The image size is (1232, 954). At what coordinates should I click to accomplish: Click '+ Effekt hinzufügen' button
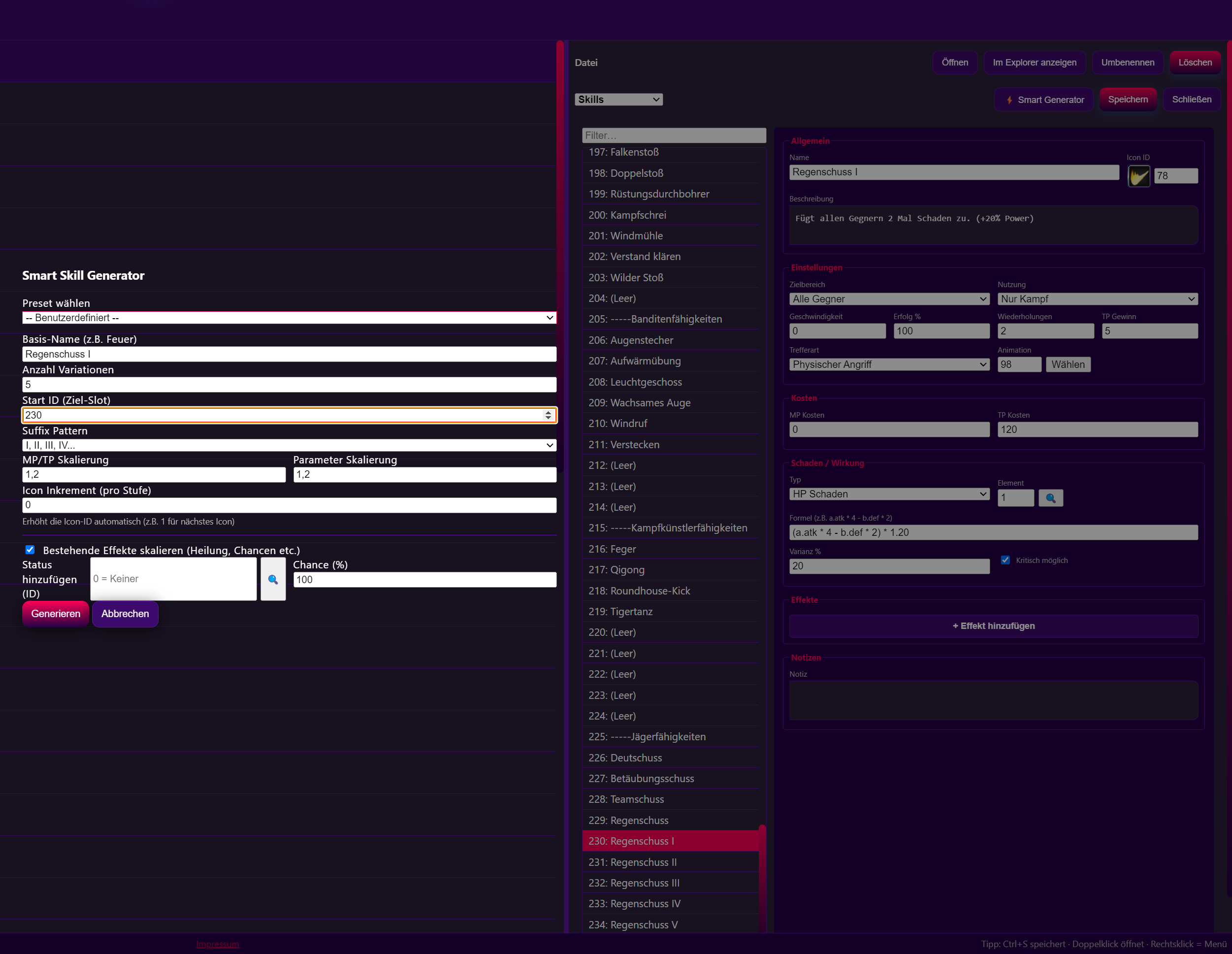click(993, 625)
